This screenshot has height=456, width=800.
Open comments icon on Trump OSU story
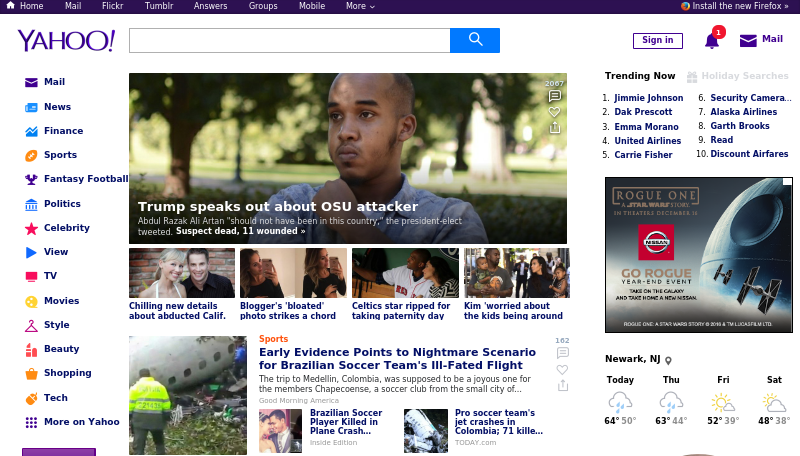pos(554,96)
